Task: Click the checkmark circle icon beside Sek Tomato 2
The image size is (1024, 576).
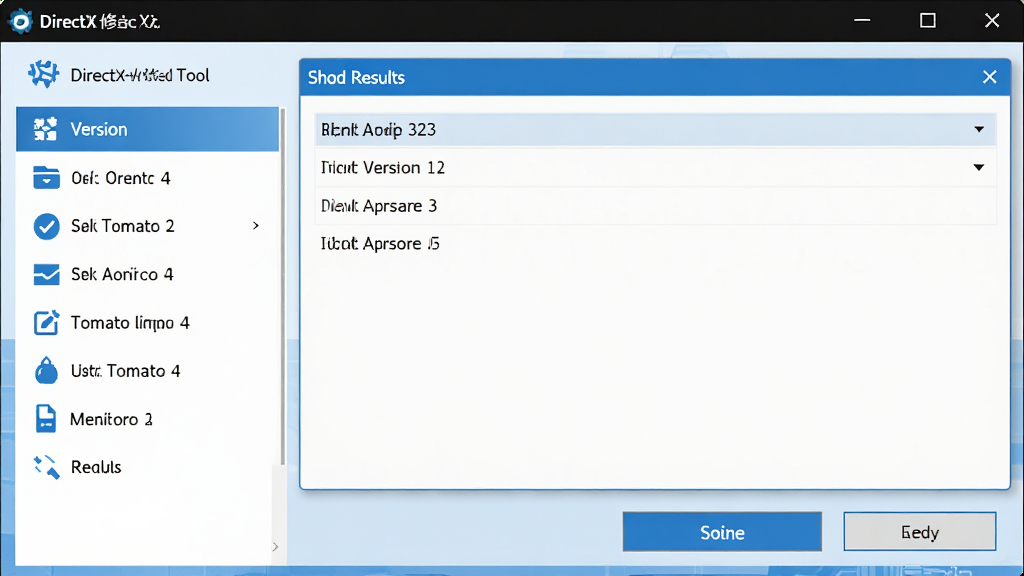Action: 46,227
